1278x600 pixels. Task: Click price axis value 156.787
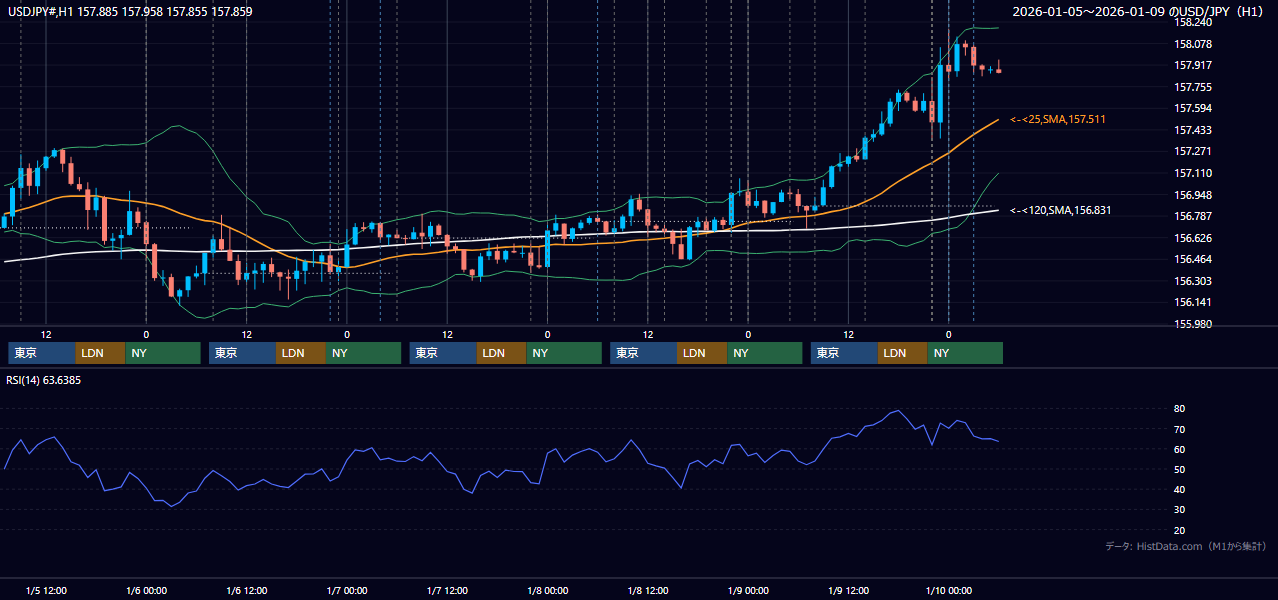(1192, 216)
